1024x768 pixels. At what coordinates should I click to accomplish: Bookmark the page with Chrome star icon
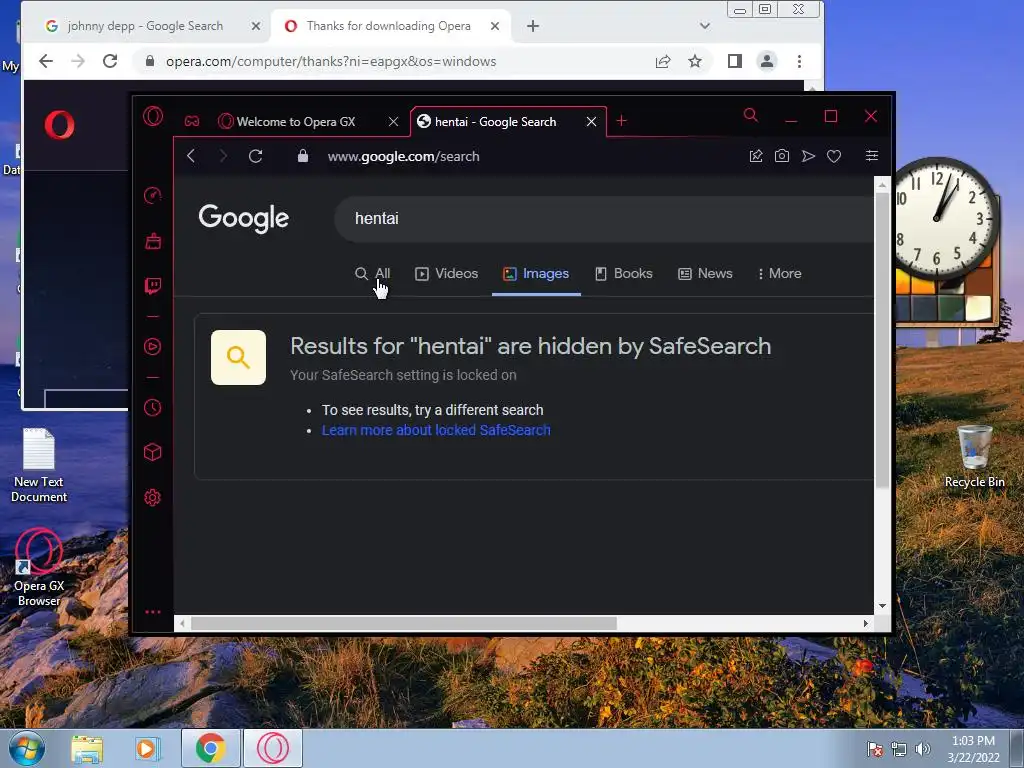(695, 61)
